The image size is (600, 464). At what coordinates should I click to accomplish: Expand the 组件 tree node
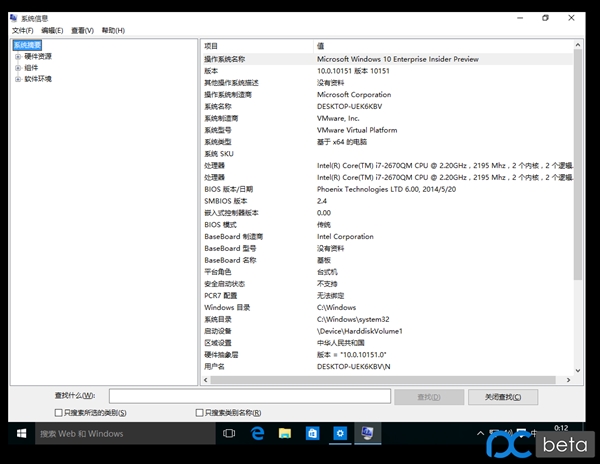(x=17, y=67)
